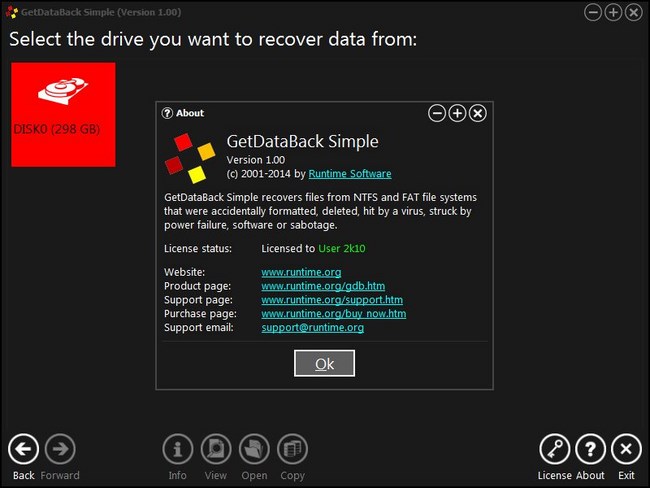Open the License key icon

click(555, 449)
